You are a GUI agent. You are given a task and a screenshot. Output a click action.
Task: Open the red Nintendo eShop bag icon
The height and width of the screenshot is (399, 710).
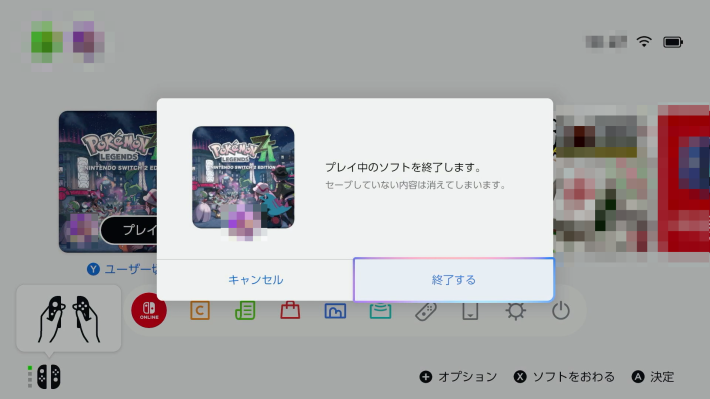290,311
